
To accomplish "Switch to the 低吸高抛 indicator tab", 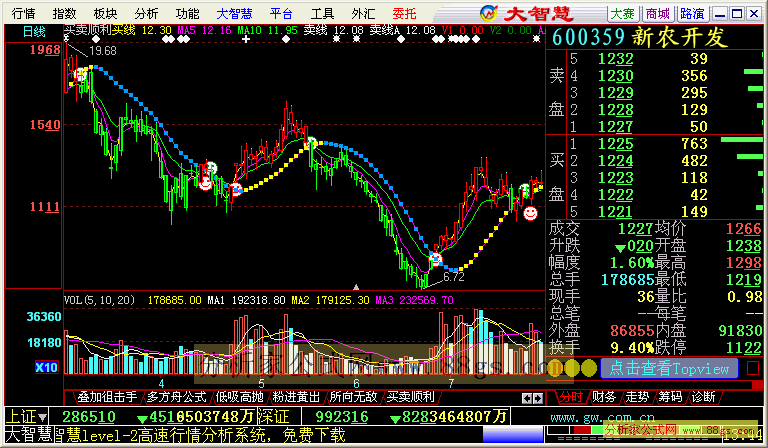I will (240, 397).
